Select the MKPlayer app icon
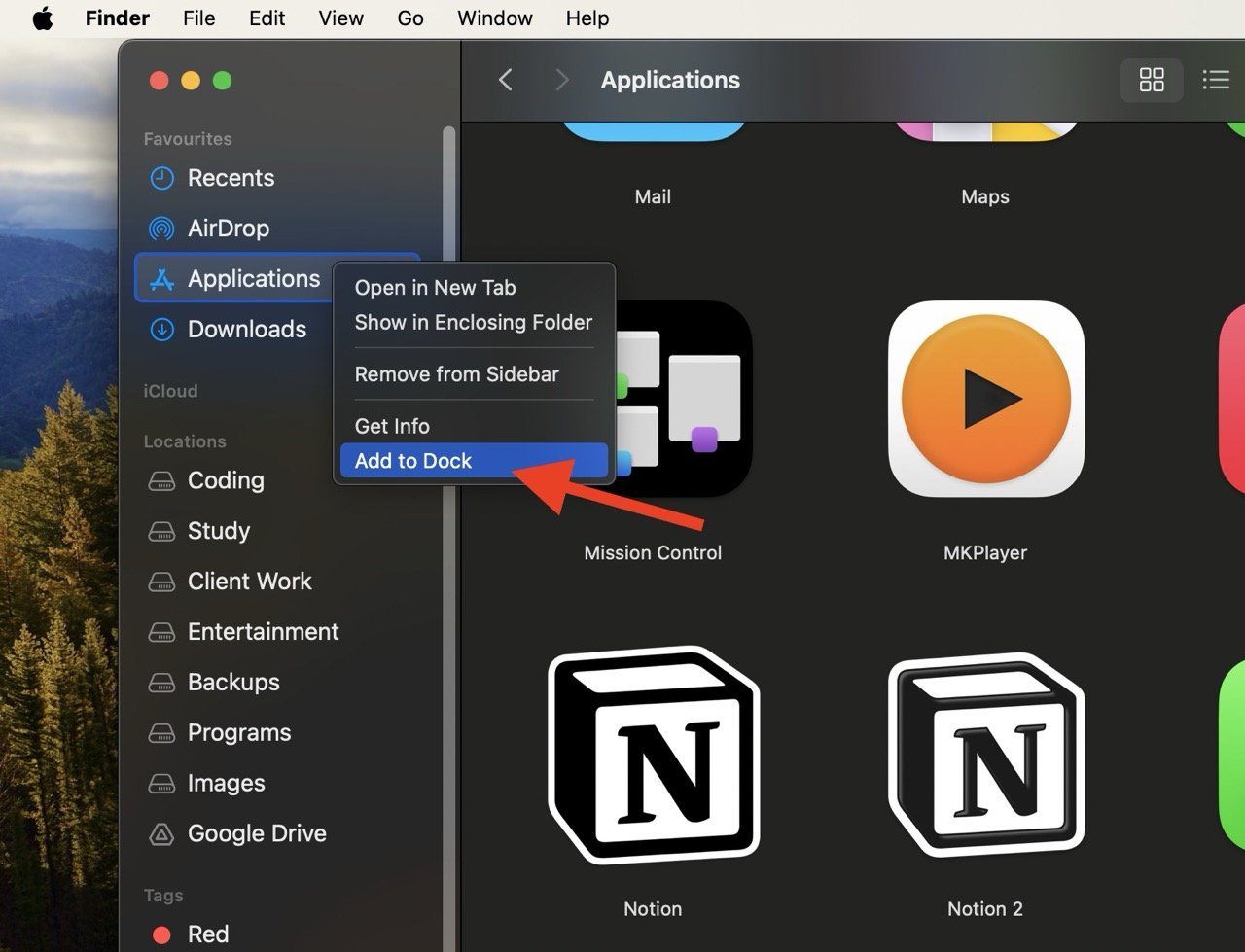 [985, 399]
